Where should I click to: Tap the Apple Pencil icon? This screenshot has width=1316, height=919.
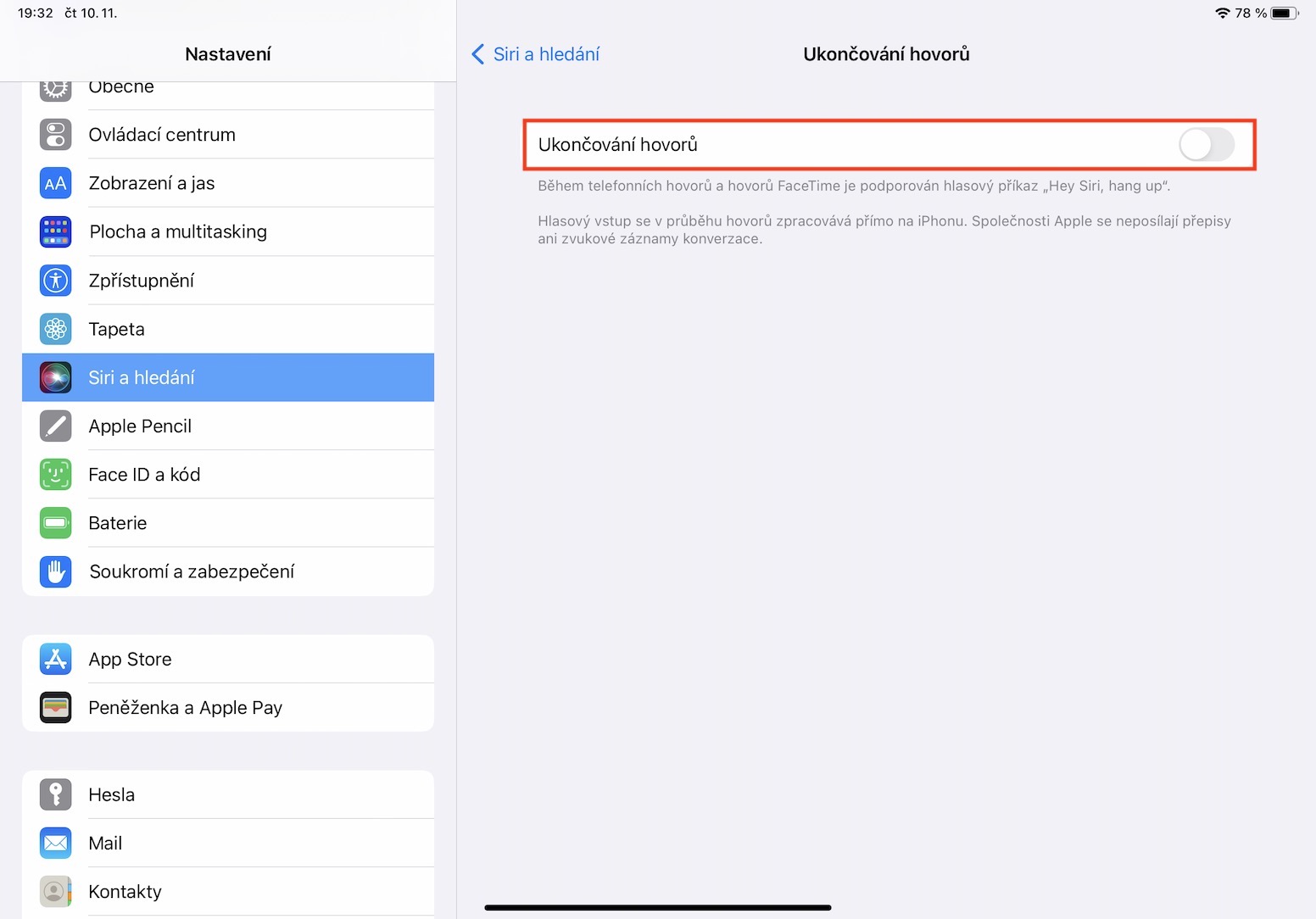56,426
